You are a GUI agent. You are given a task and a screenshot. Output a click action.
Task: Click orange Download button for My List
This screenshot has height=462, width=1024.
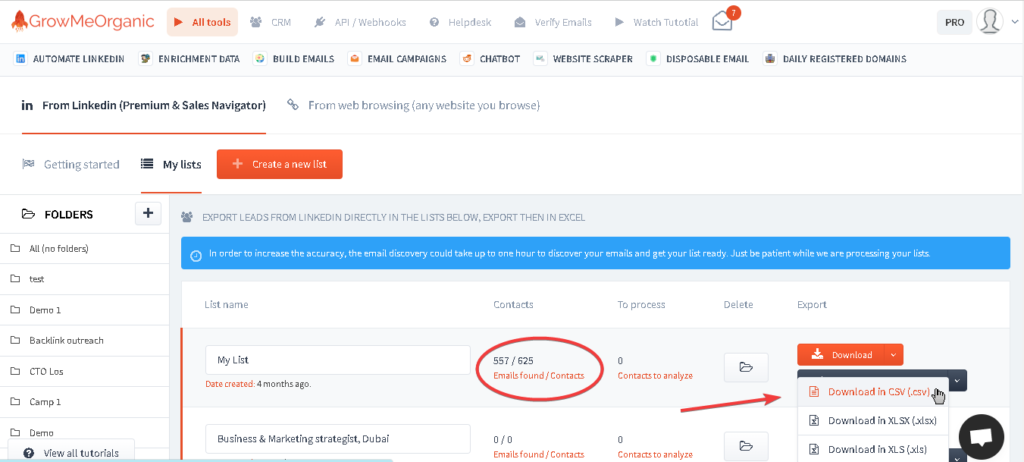point(841,355)
